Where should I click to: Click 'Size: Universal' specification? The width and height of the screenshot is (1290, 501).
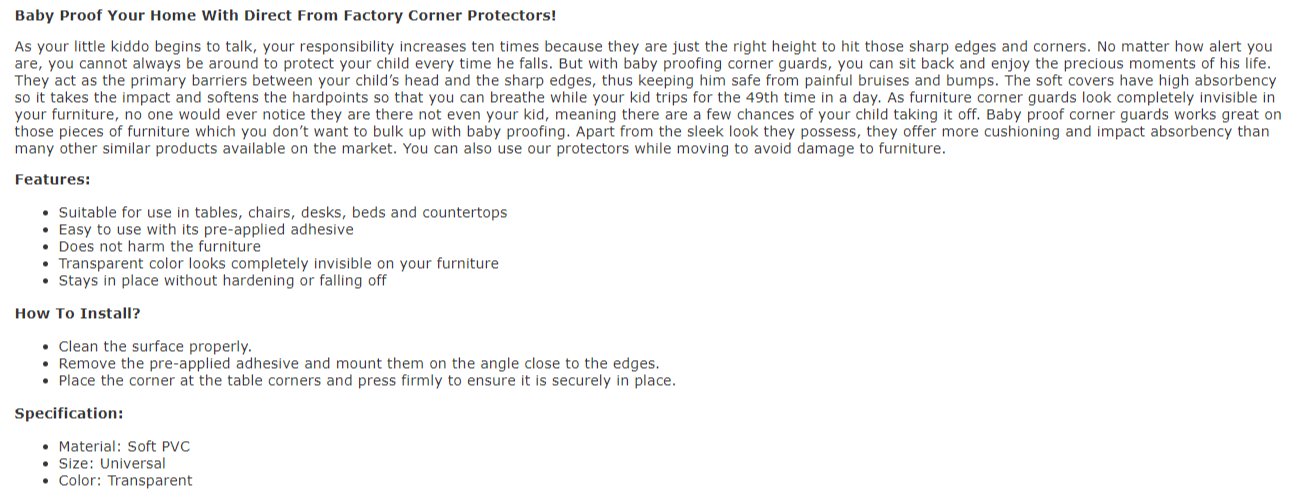(x=112, y=464)
